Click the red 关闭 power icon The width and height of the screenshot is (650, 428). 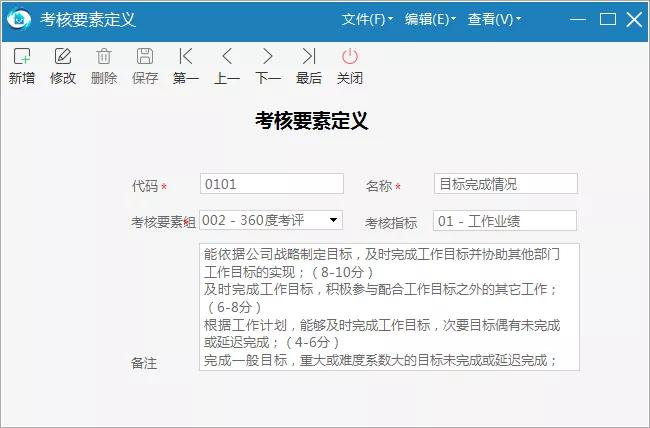click(350, 56)
